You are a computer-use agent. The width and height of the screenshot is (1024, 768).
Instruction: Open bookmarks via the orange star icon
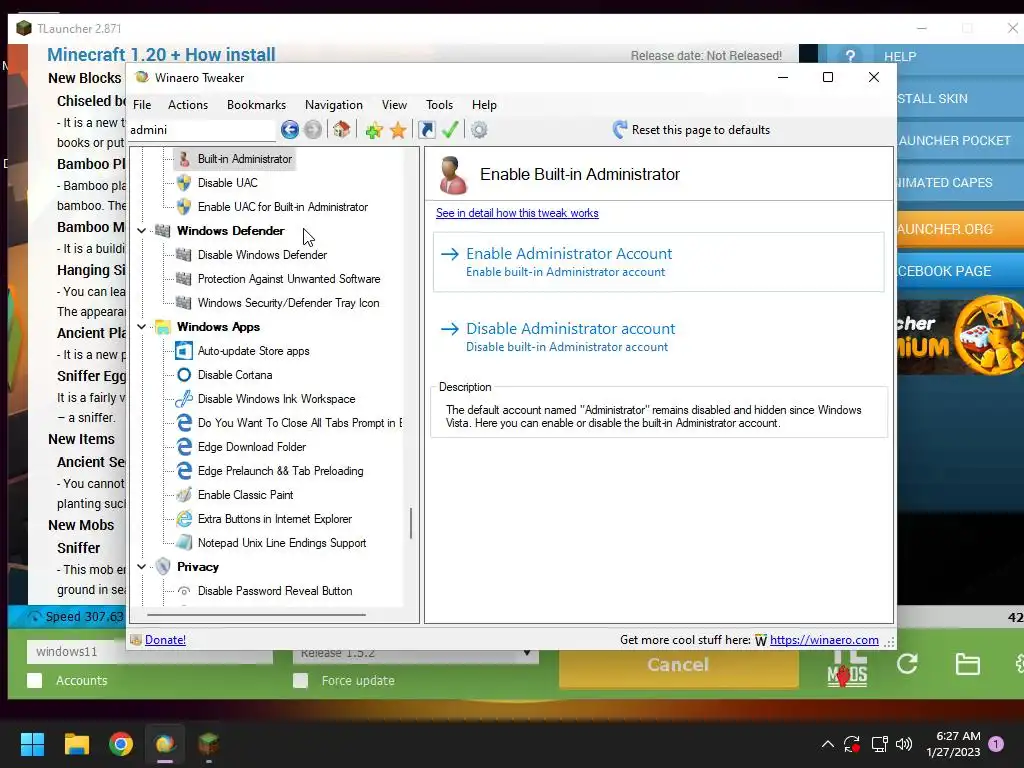(398, 130)
